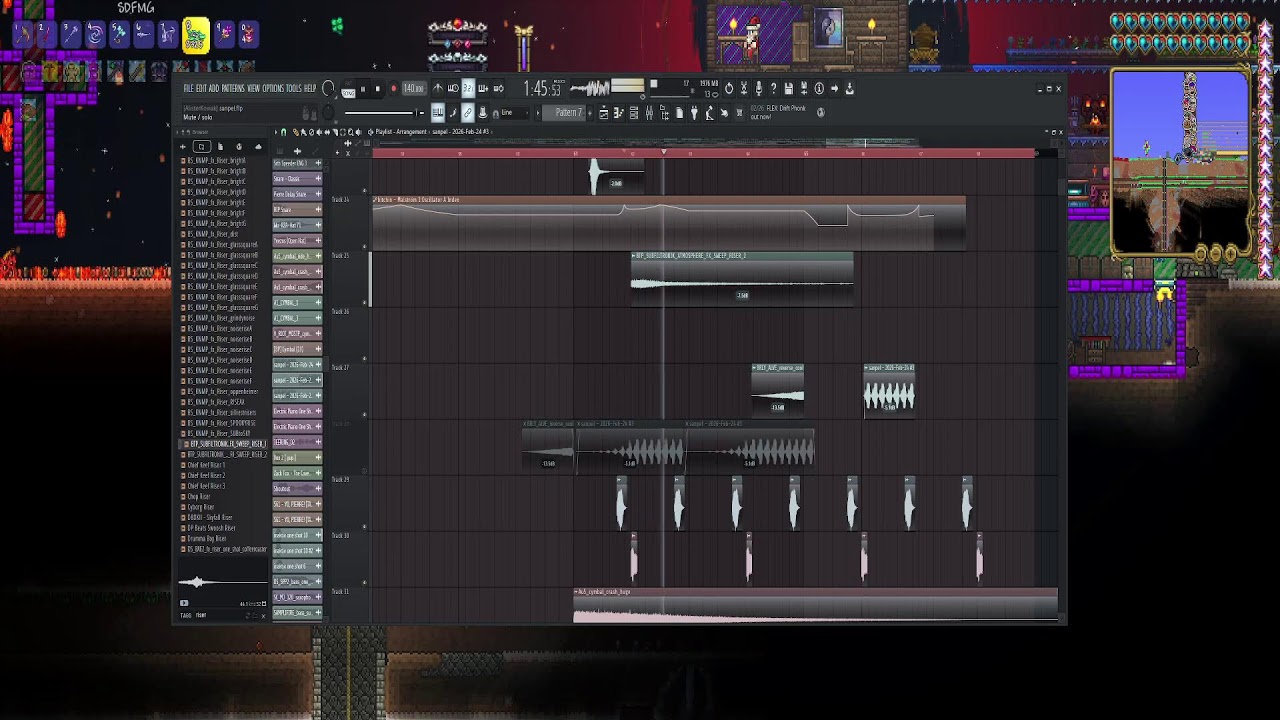Toggle the metronome icon

click(x=438, y=88)
